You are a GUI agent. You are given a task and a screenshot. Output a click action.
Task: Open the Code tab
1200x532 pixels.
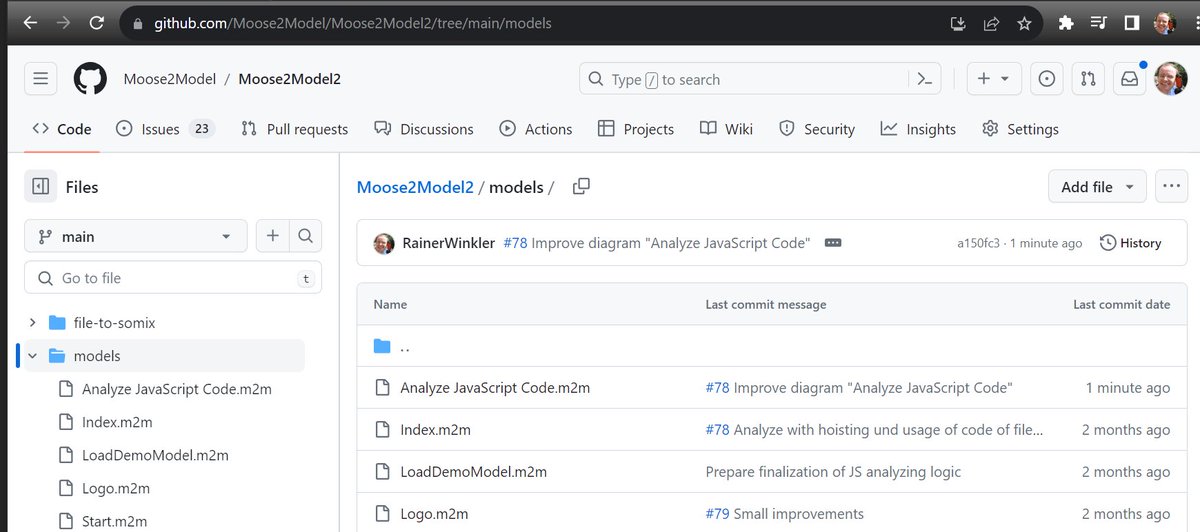pos(62,129)
